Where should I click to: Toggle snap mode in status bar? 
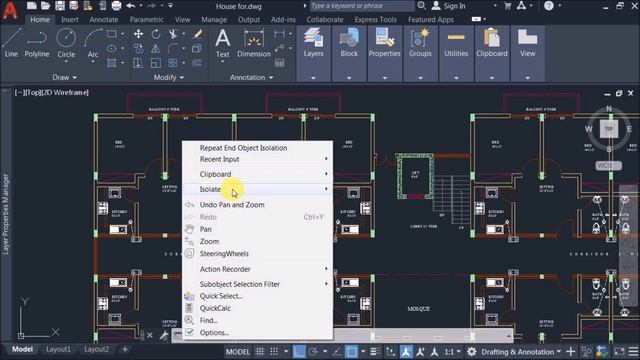(x=274, y=351)
